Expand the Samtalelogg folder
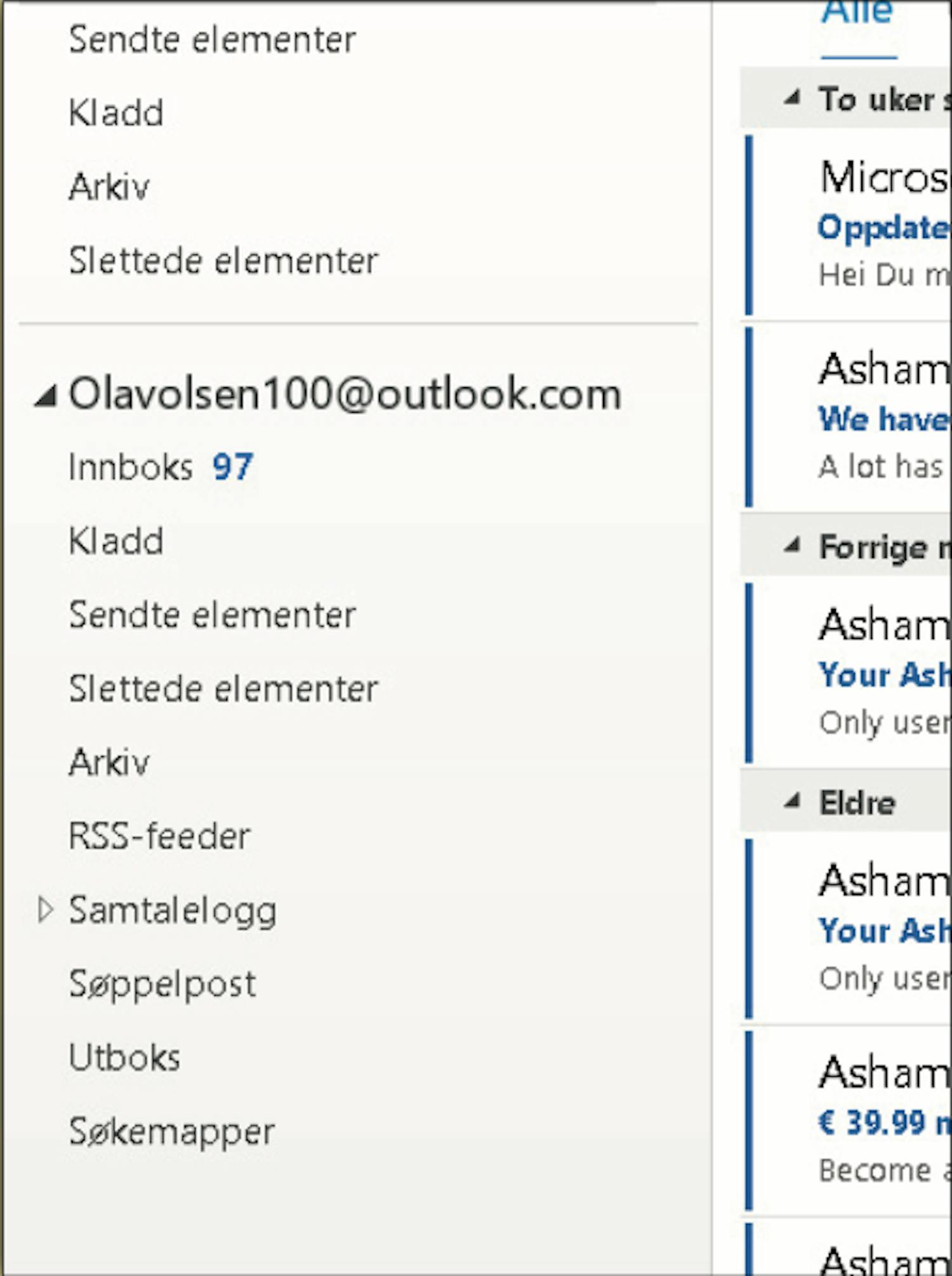The width and height of the screenshot is (952, 1276). 44,910
